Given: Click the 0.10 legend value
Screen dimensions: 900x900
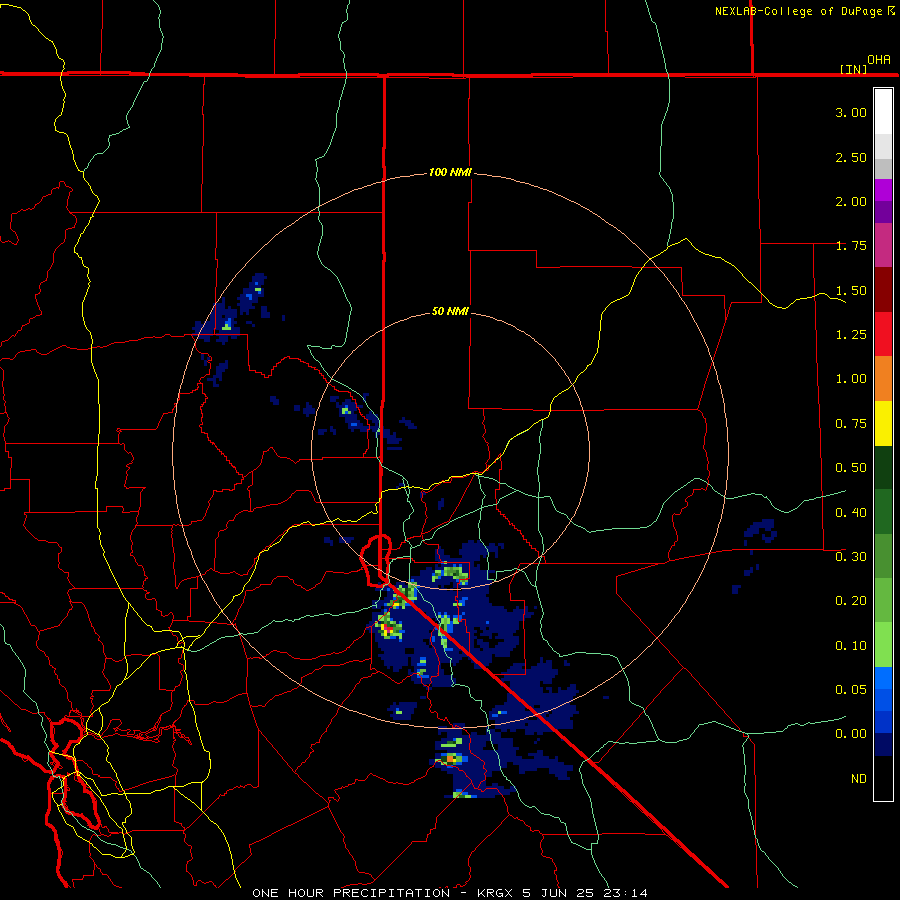Looking at the screenshot, I should click(x=851, y=645).
